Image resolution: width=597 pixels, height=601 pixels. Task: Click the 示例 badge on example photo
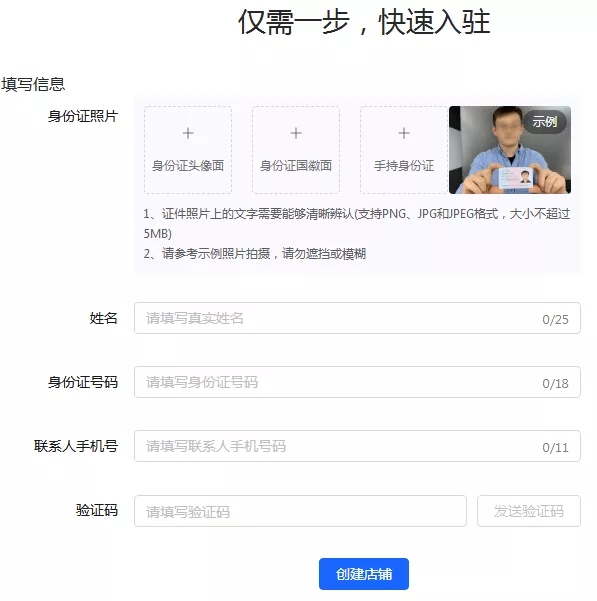(x=545, y=122)
